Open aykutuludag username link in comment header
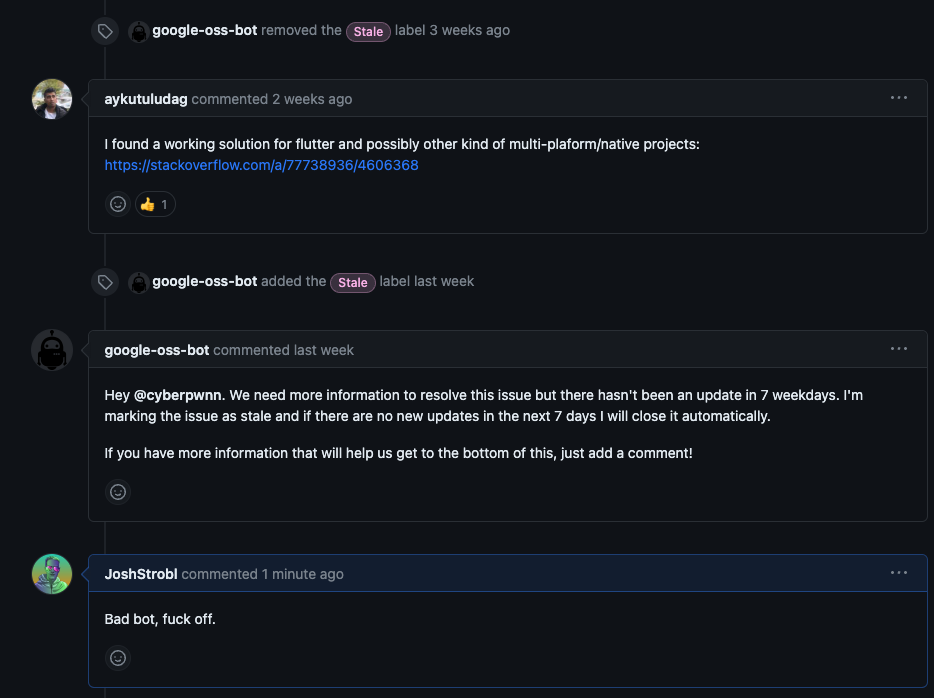 click(x=146, y=99)
